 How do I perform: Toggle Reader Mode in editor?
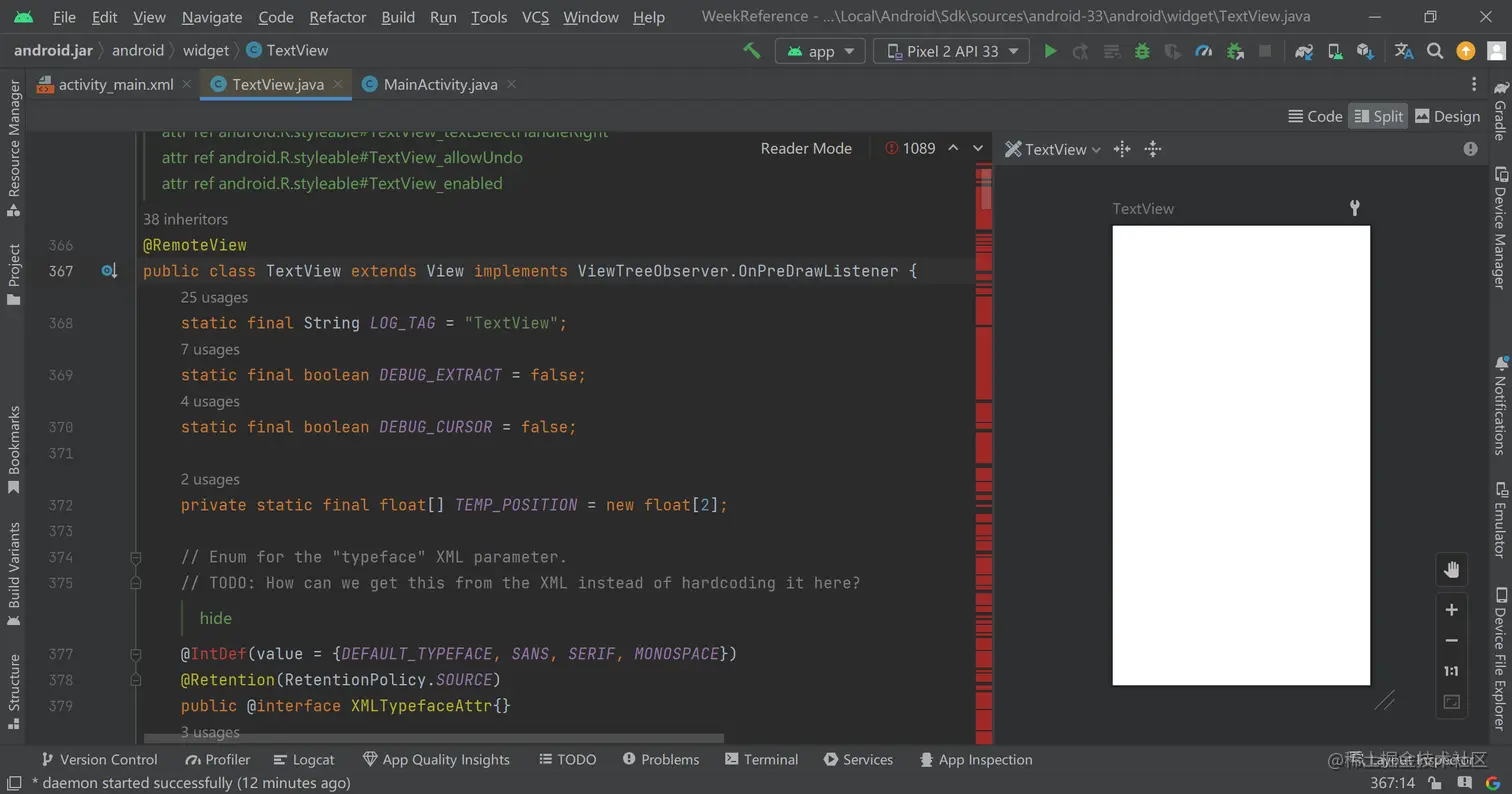[806, 148]
